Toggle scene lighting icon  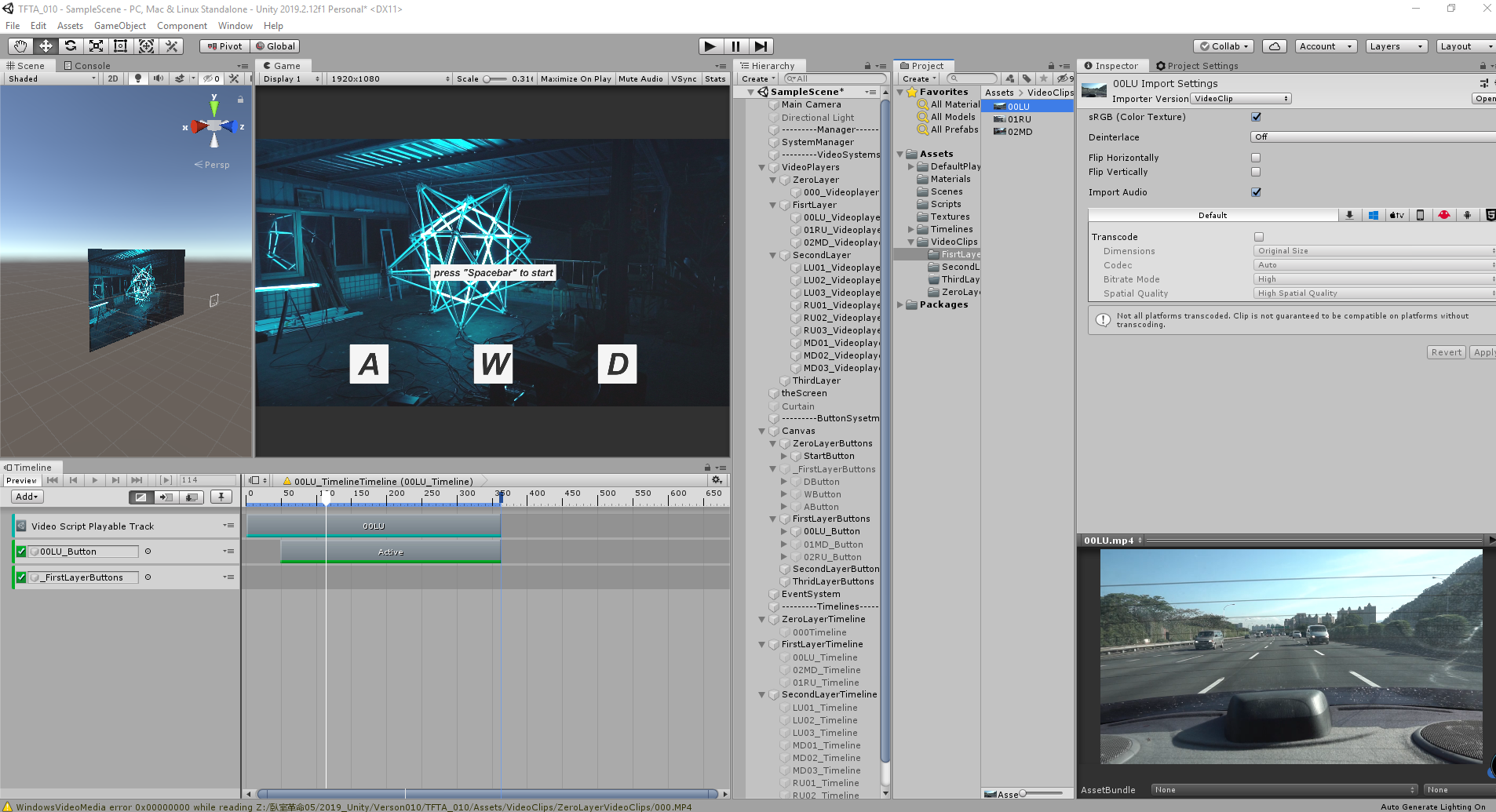pos(138,78)
